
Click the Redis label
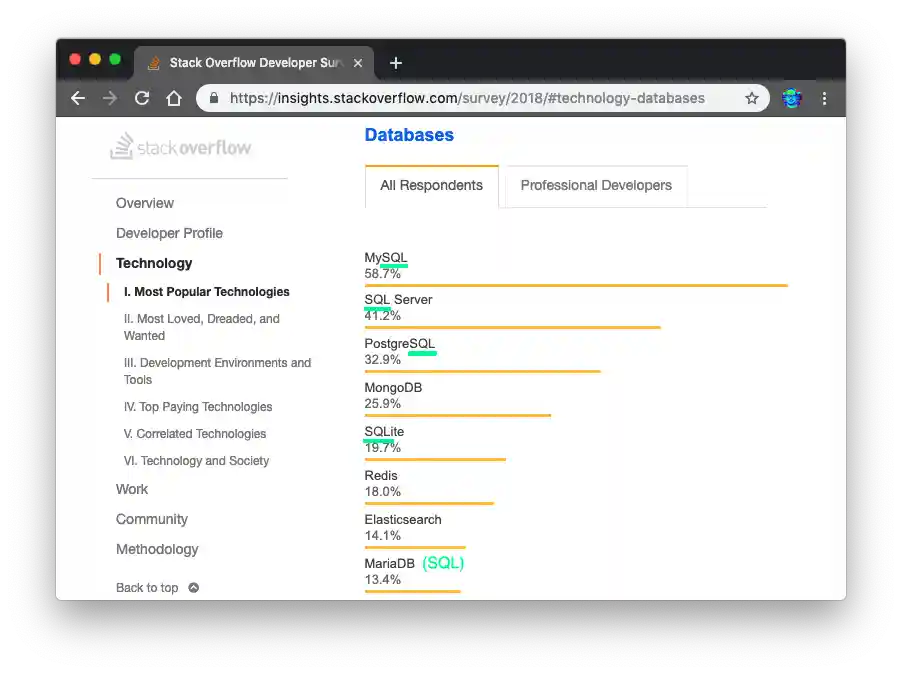[x=381, y=476]
